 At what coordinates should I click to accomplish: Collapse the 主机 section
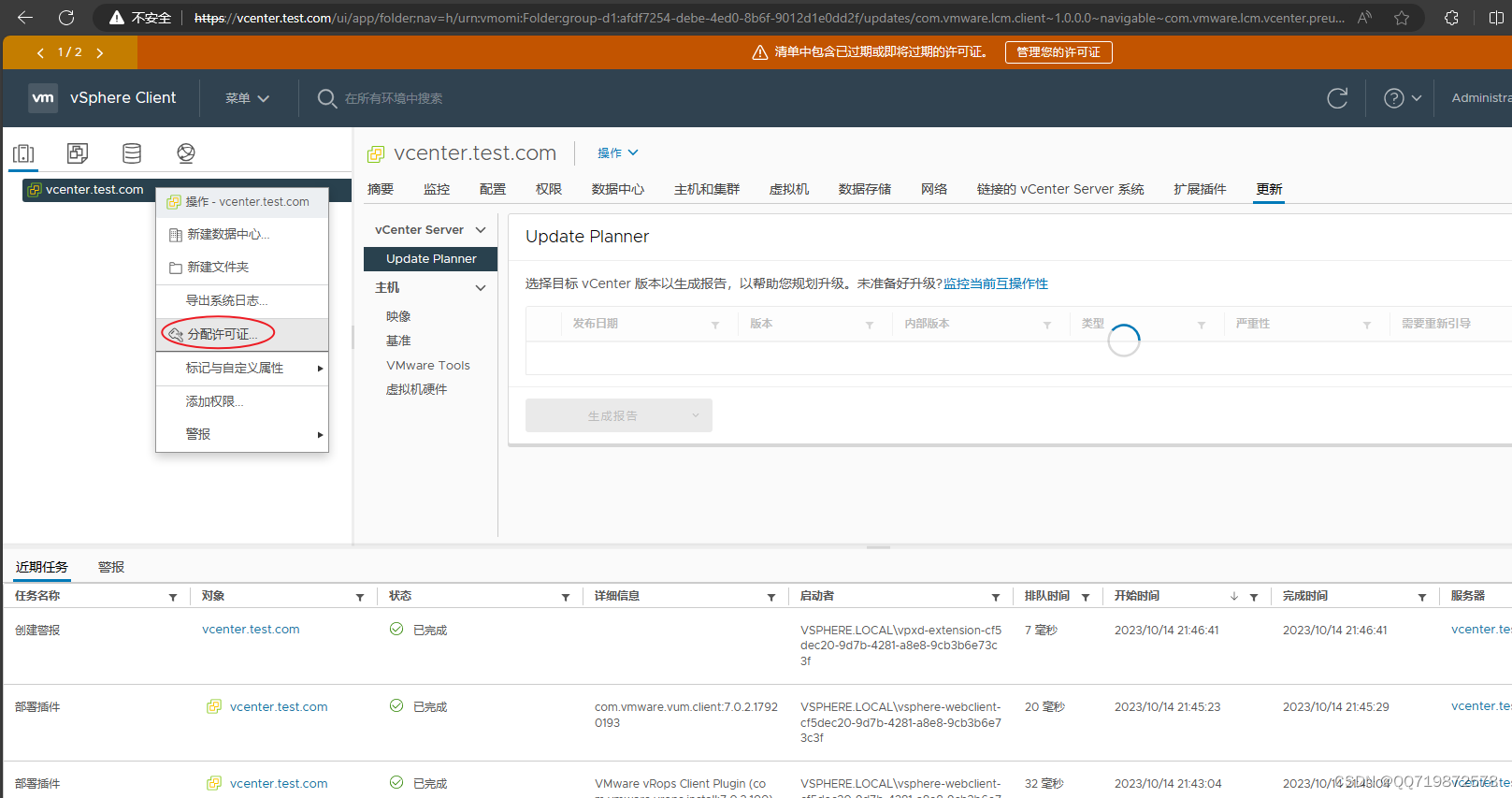pyautogui.click(x=481, y=287)
